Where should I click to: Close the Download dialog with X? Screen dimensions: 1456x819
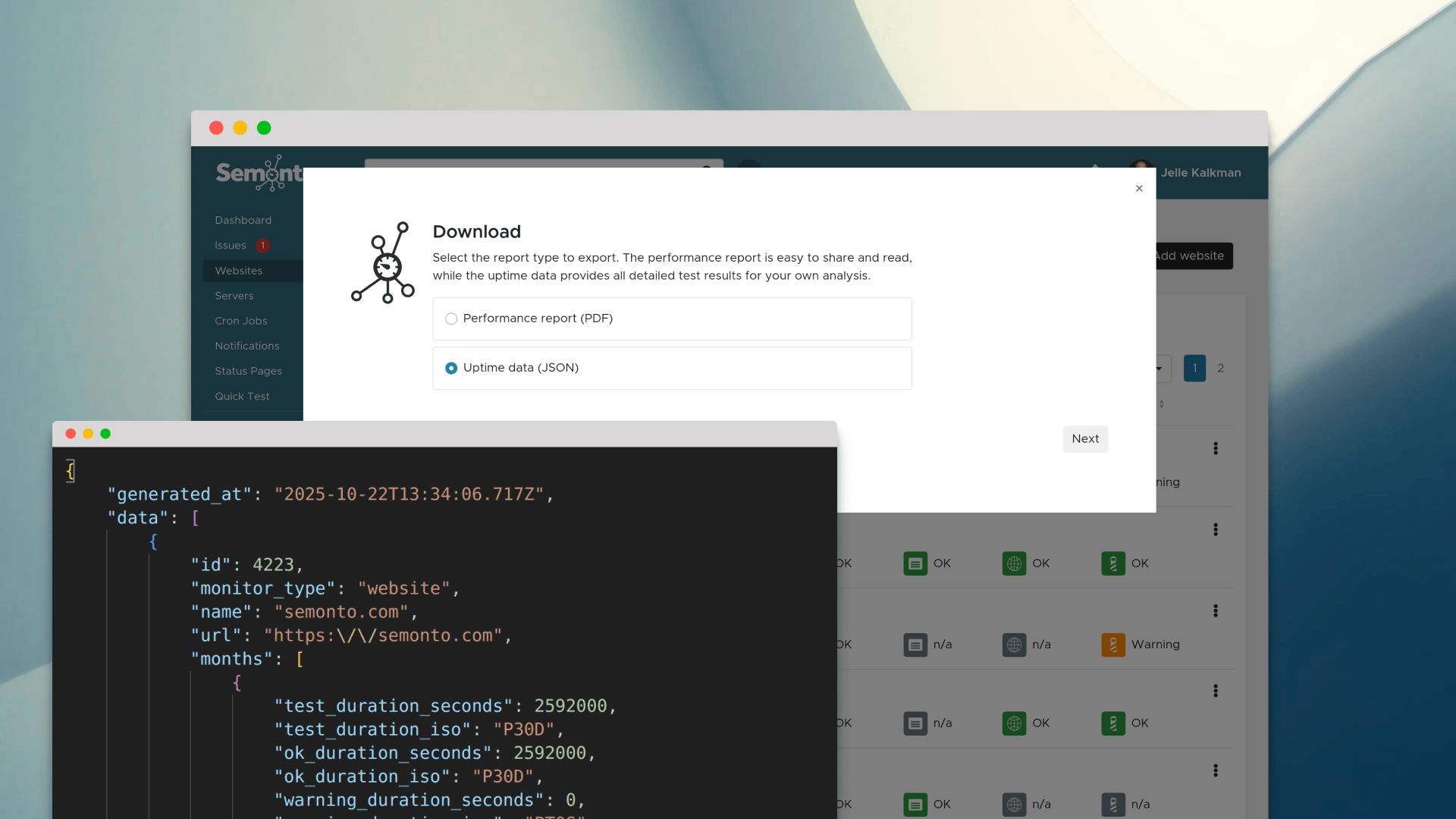[1139, 189]
